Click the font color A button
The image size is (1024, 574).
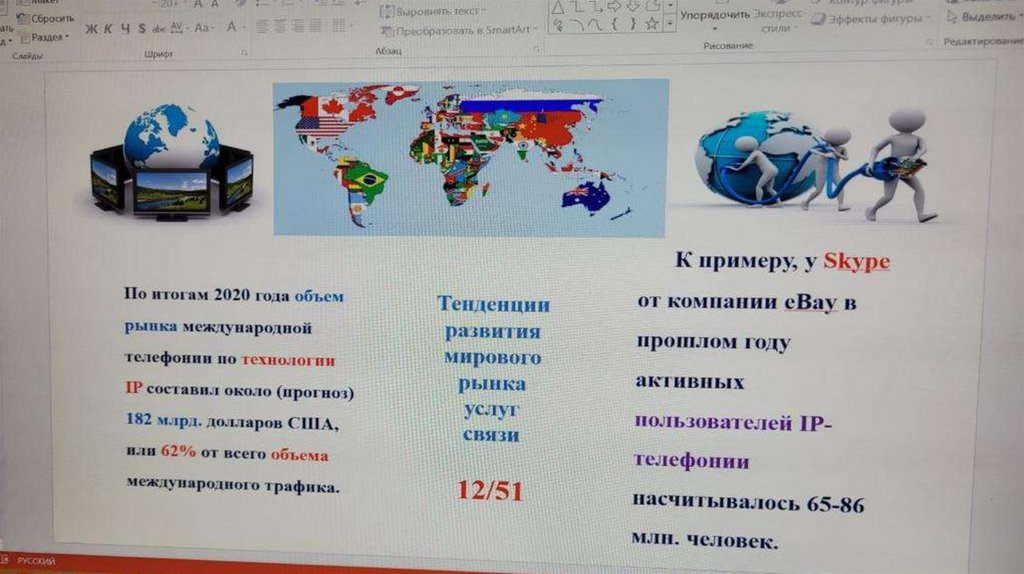pos(233,27)
